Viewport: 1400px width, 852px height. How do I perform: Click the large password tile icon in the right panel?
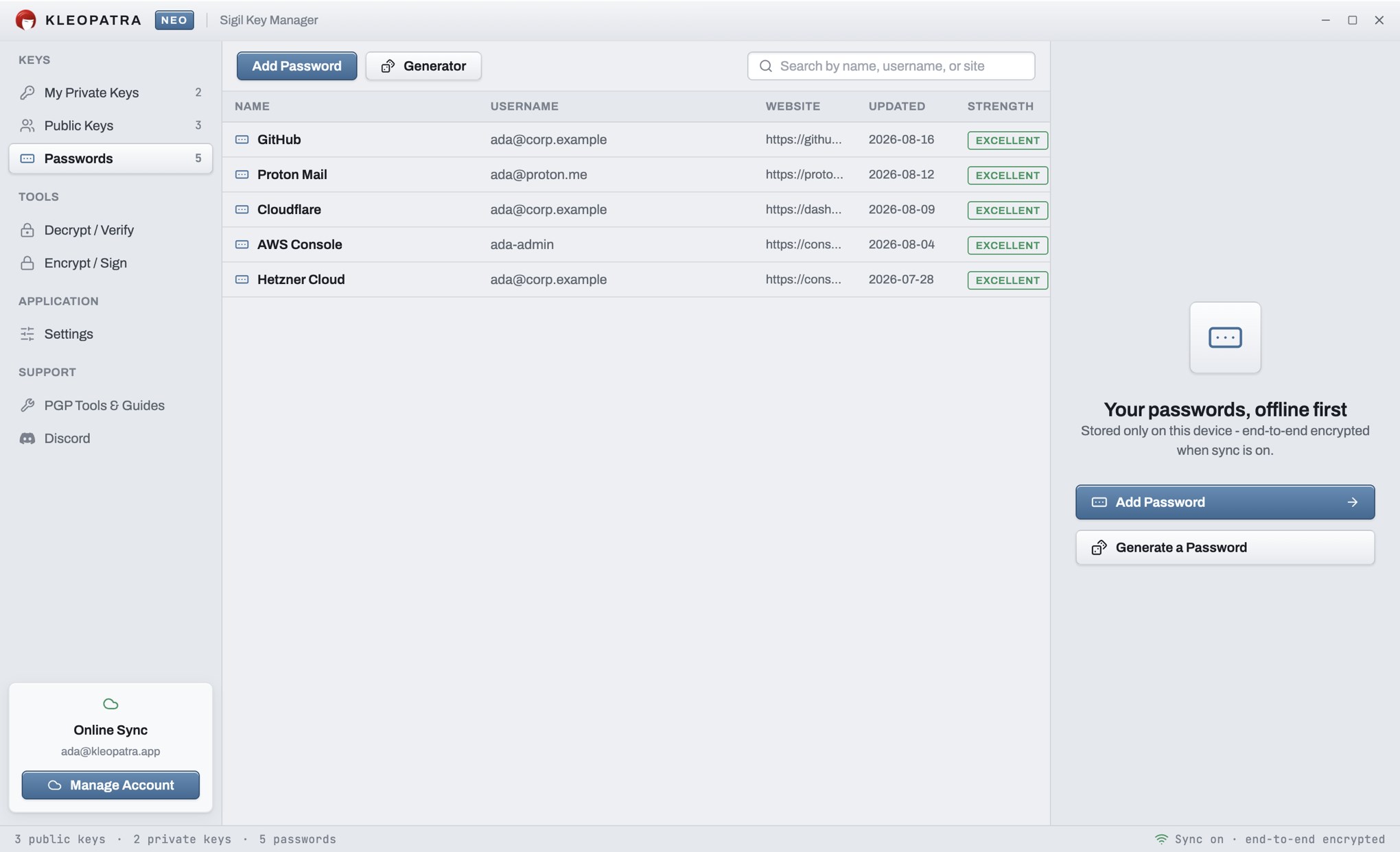(x=1225, y=338)
